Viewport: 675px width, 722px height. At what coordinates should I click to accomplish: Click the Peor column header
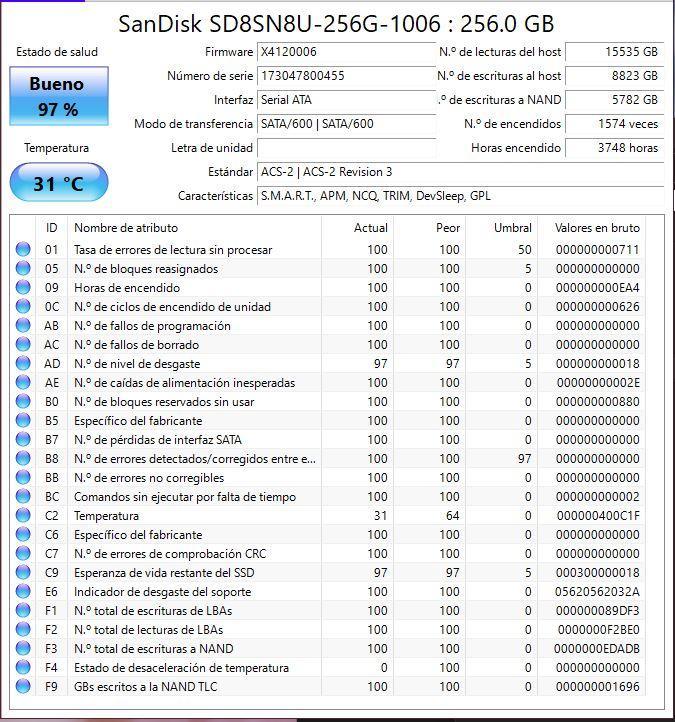pyautogui.click(x=430, y=227)
